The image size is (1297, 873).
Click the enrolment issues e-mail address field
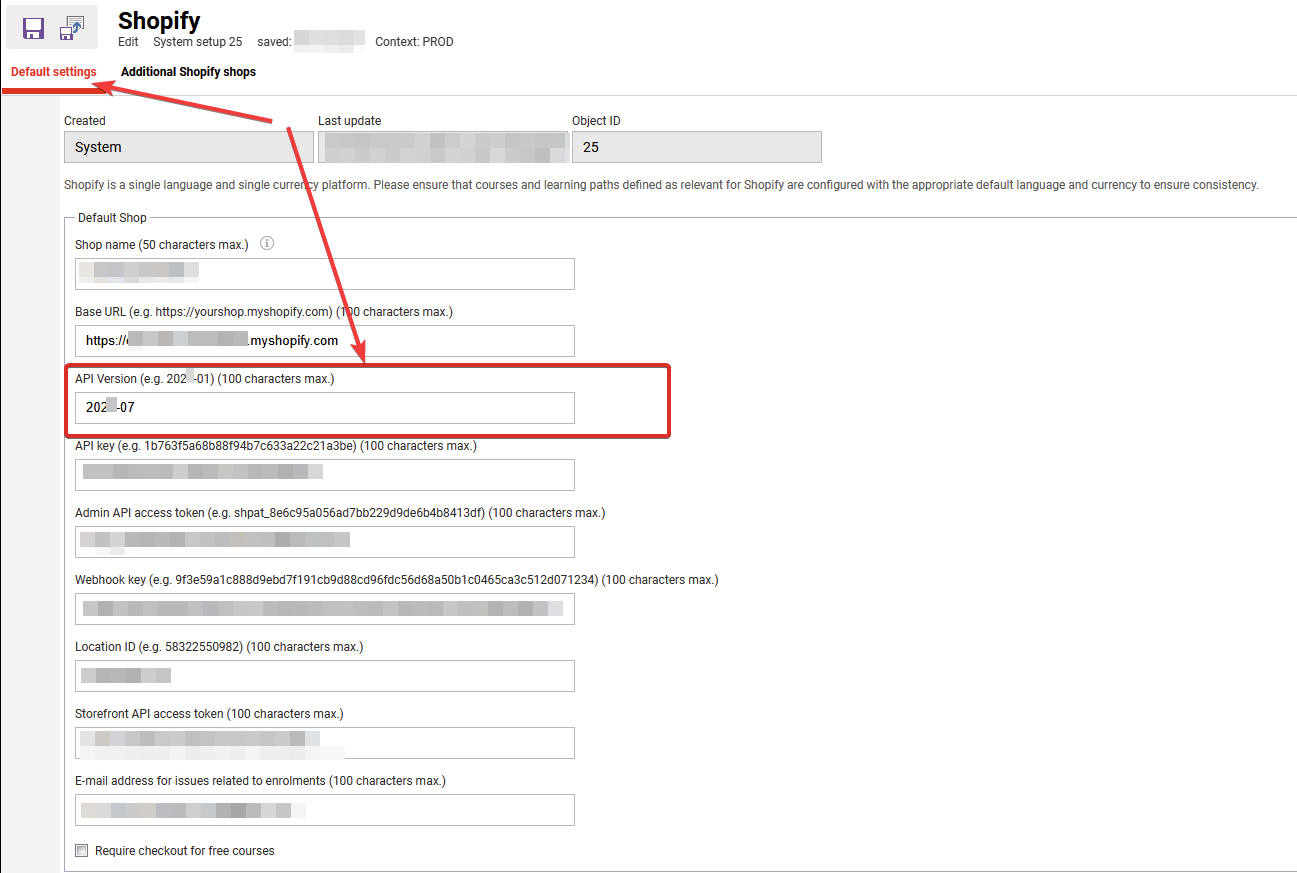[x=324, y=809]
